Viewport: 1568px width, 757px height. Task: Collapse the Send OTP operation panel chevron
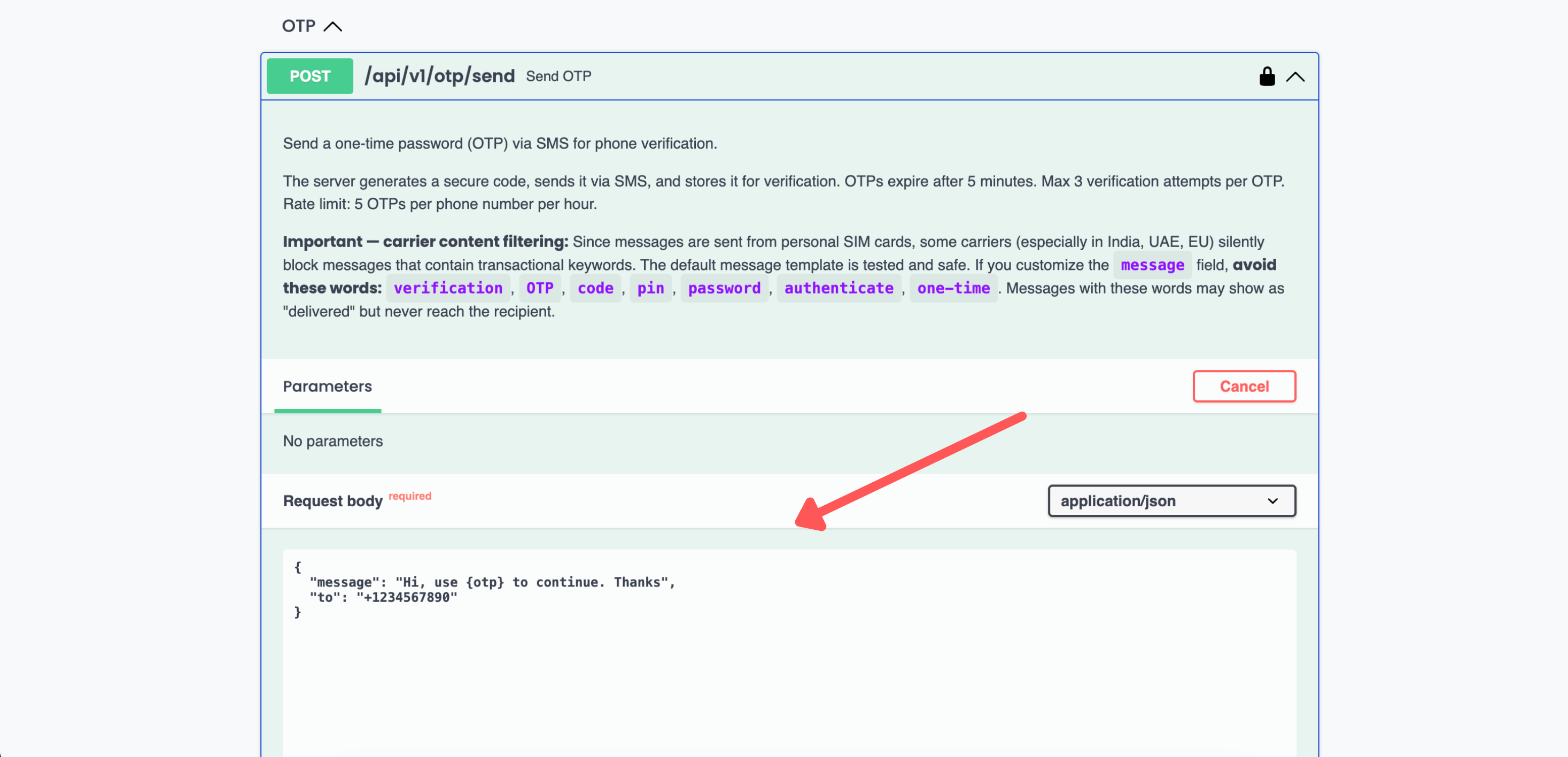[x=1297, y=78]
